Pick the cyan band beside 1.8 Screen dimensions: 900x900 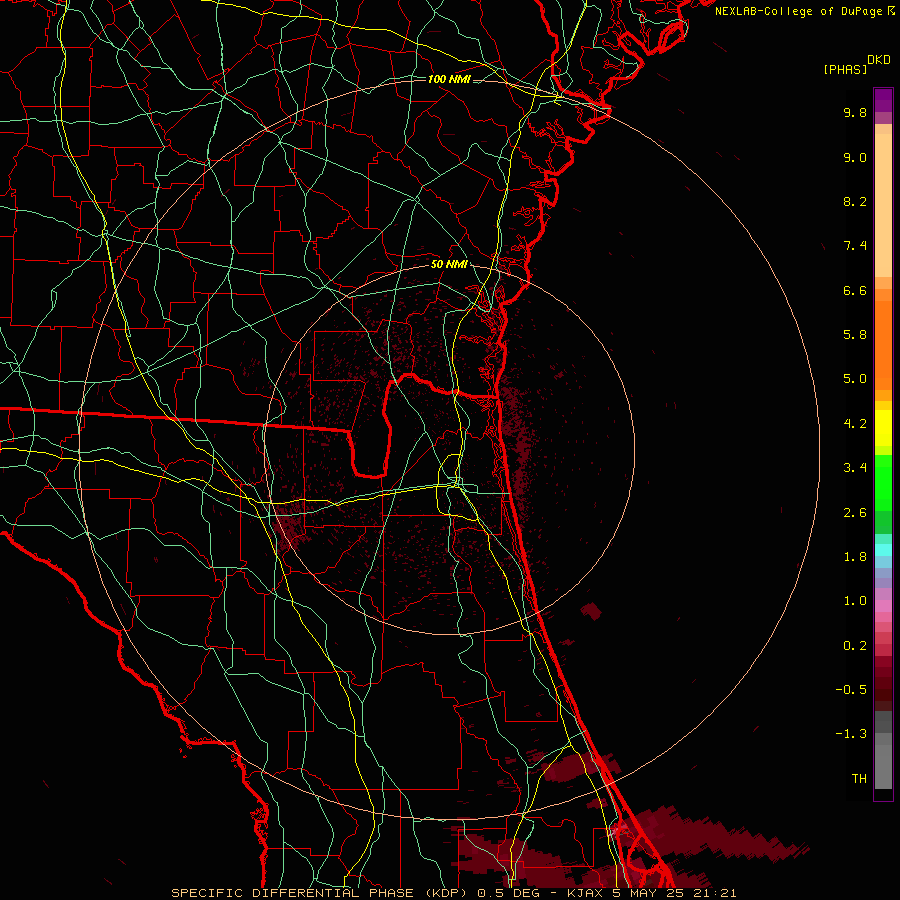pos(883,550)
